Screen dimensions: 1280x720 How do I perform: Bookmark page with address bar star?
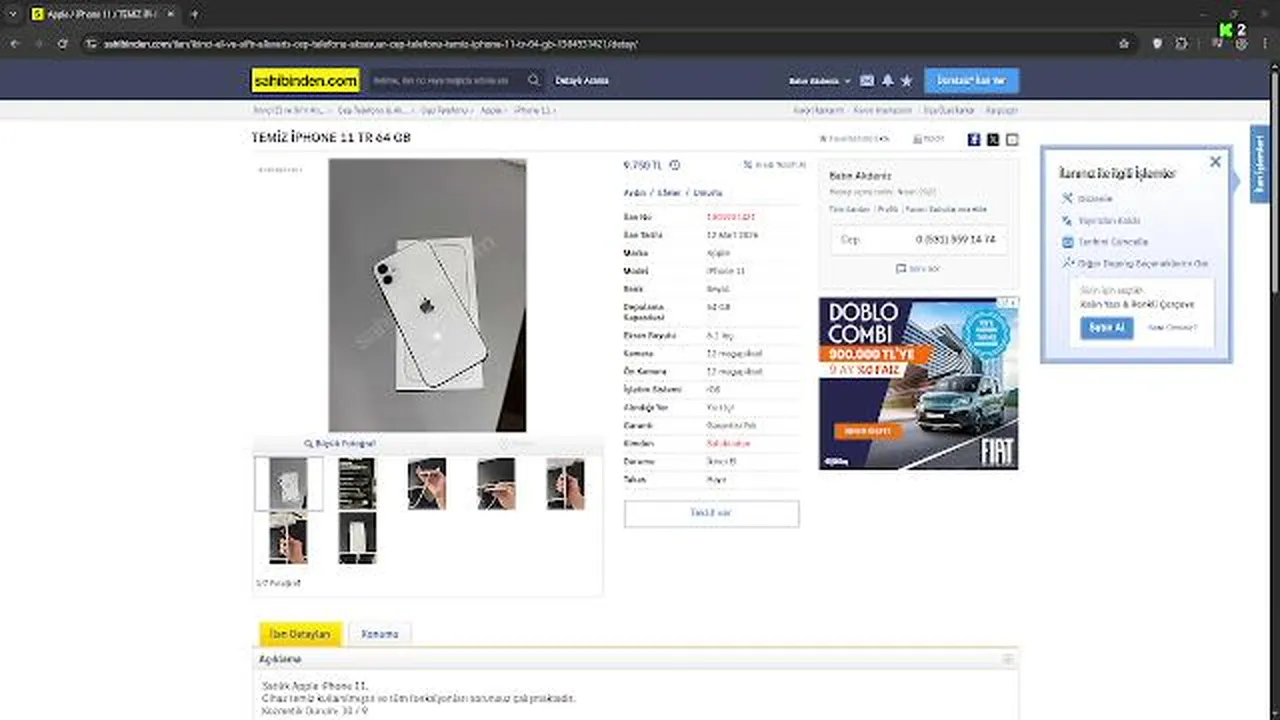[1124, 44]
